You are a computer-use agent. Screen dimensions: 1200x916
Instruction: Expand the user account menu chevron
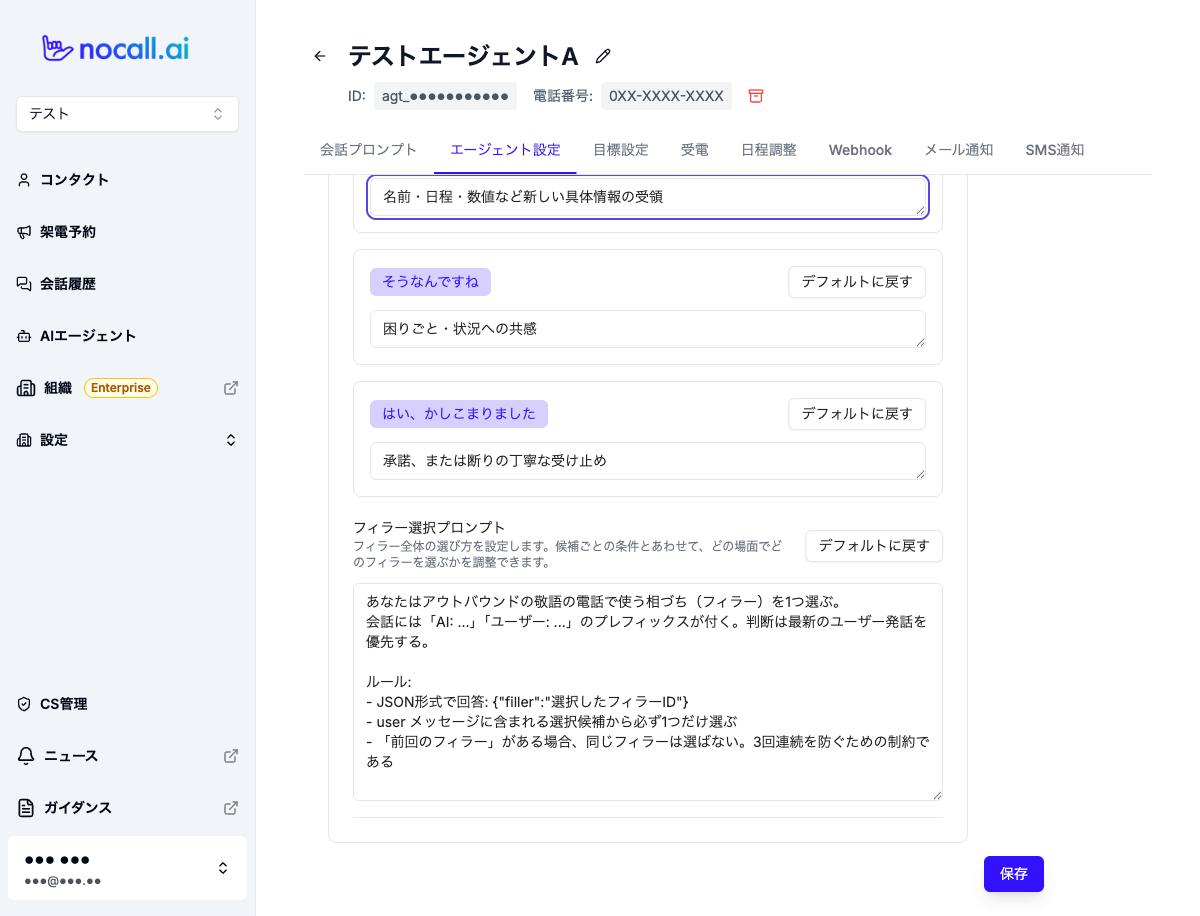tap(223, 868)
